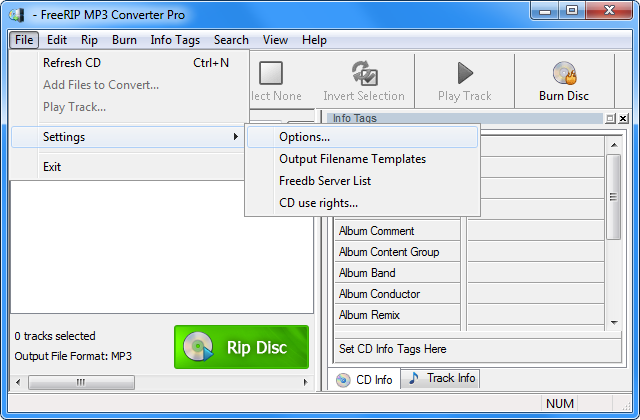This screenshot has height=420, width=640.
Task: Select CD use rights...
Action: coord(362,203)
